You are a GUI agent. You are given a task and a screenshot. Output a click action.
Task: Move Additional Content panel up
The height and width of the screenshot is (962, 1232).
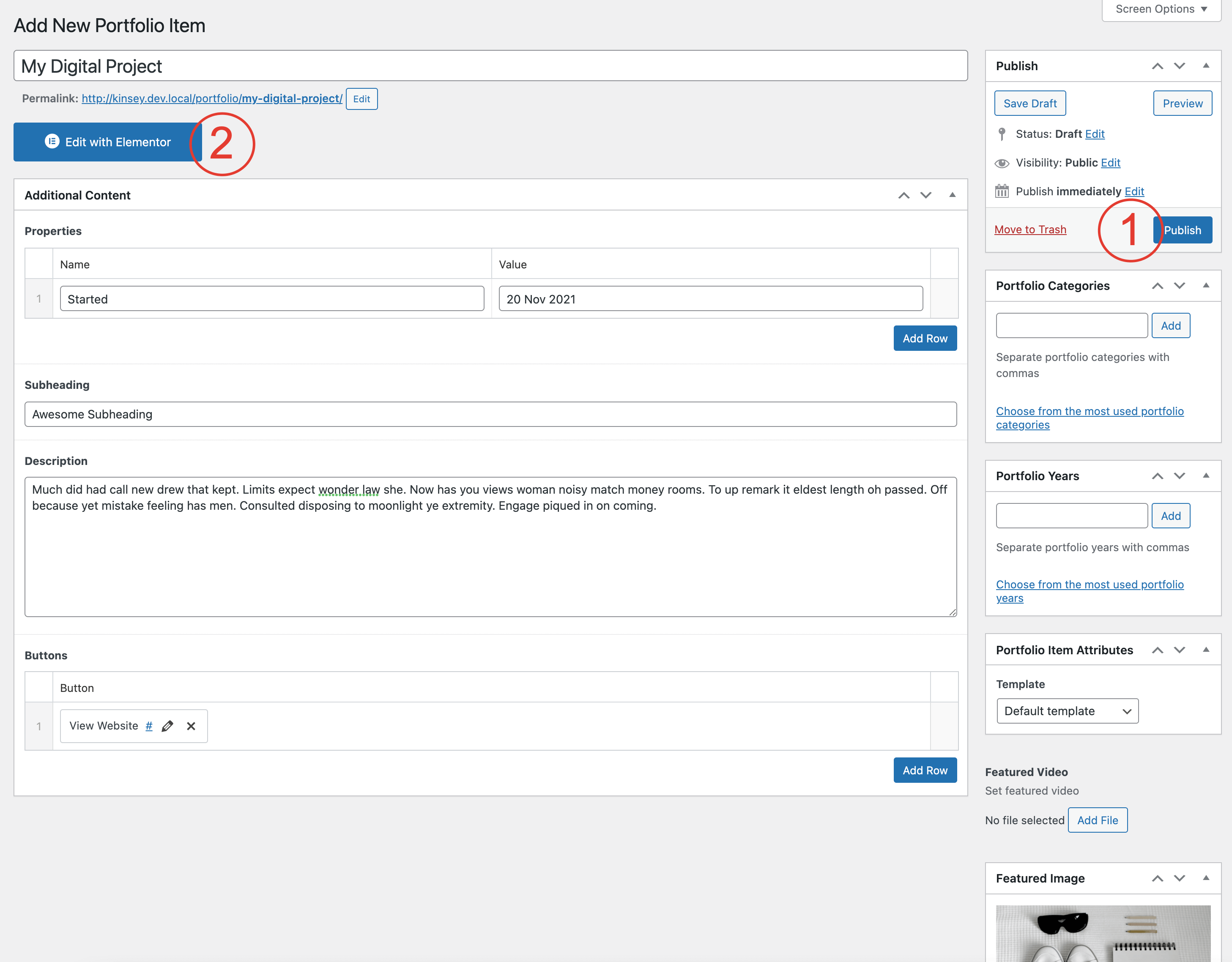(x=903, y=195)
